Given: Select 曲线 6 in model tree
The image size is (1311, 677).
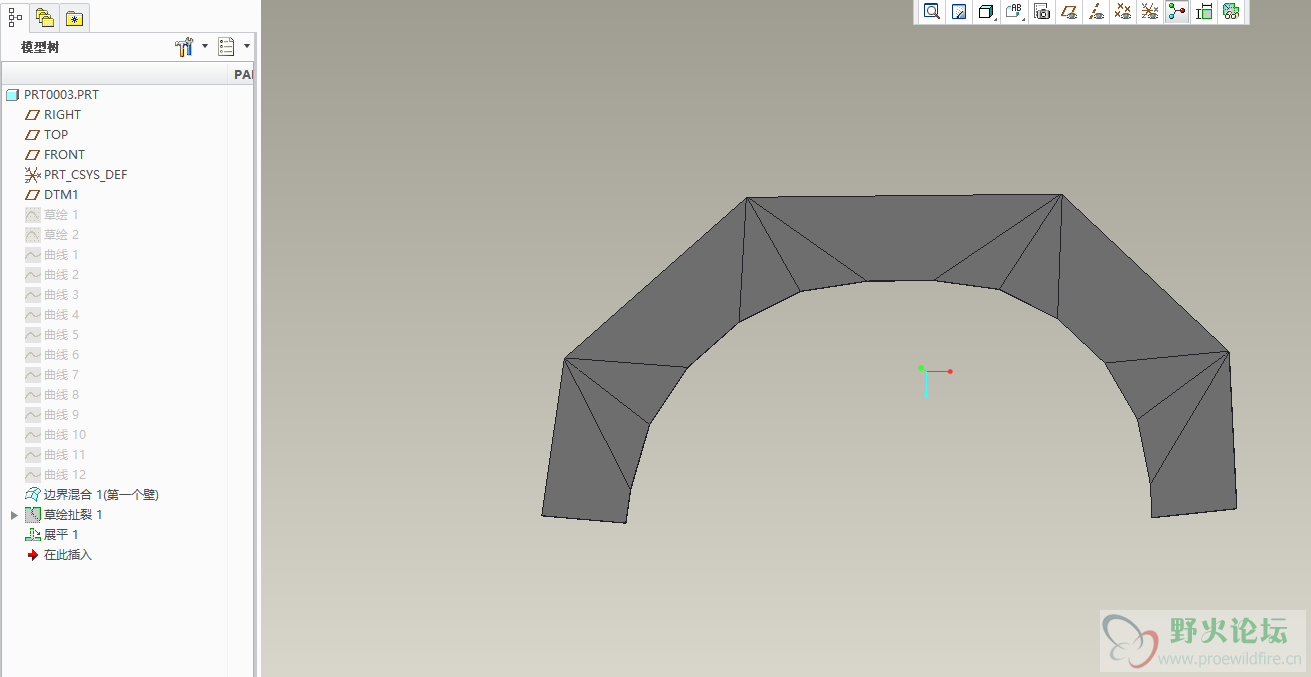Looking at the screenshot, I should pos(61,355).
